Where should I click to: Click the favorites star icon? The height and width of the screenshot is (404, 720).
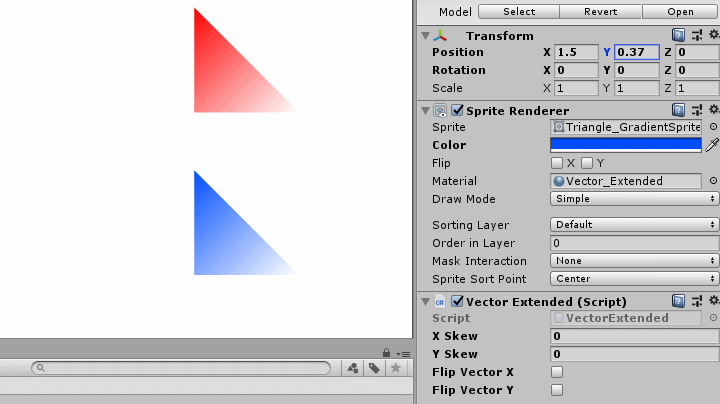395,367
